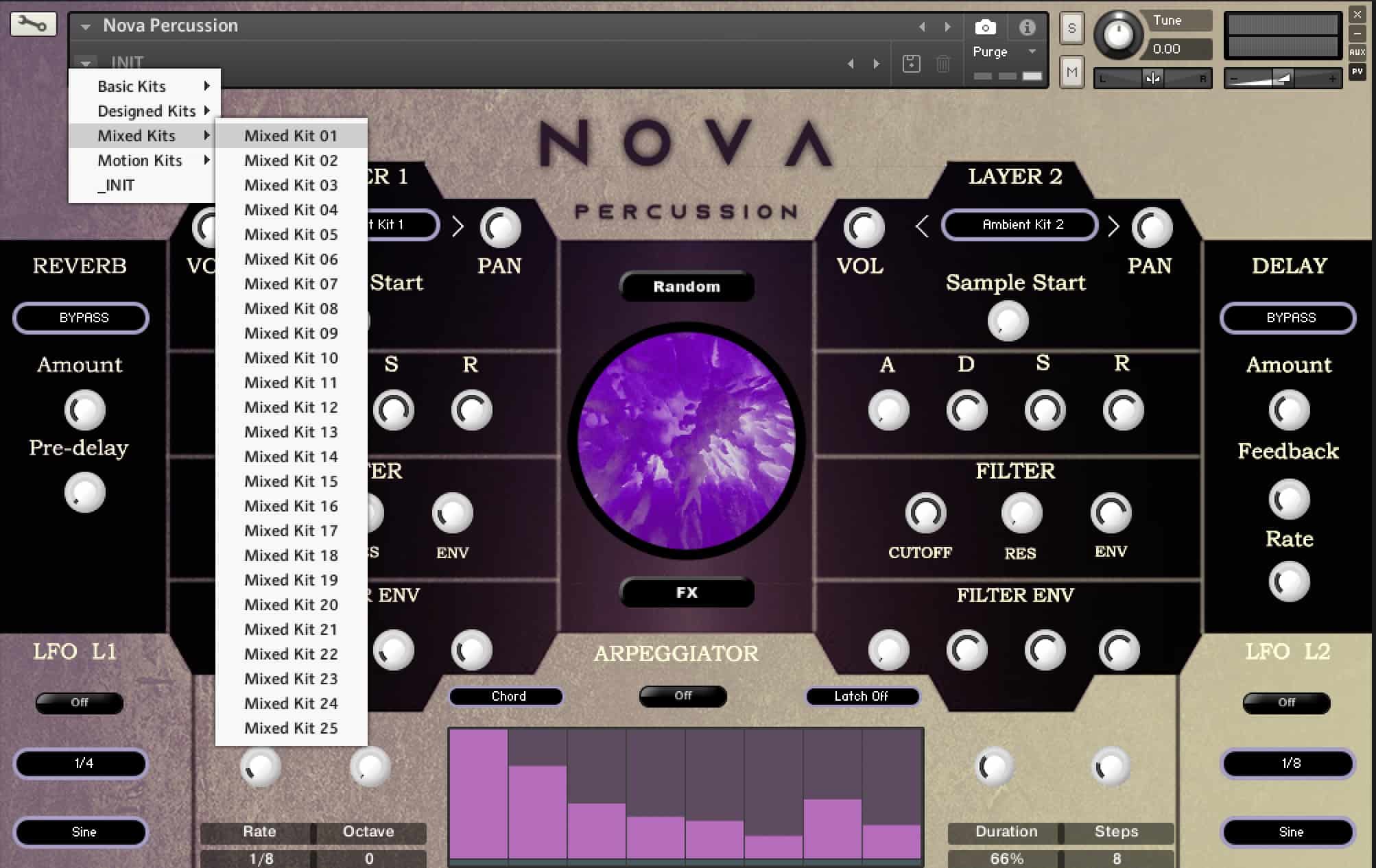The image size is (1376, 868).
Task: Click the Layer 2 previous kit arrow
Action: tap(922, 226)
